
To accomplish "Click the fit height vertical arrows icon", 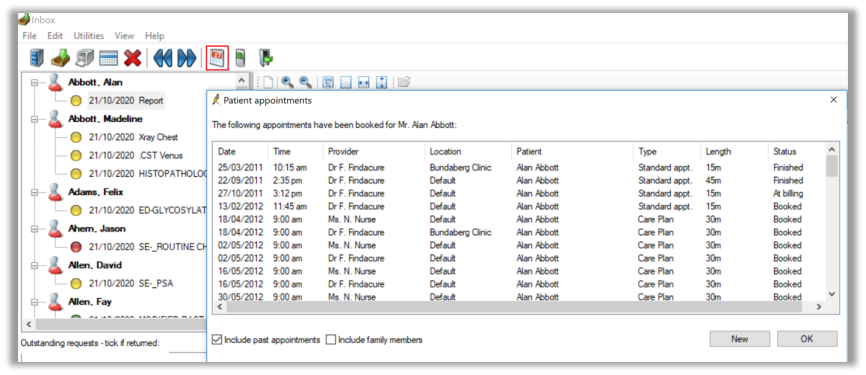I will tap(381, 82).
